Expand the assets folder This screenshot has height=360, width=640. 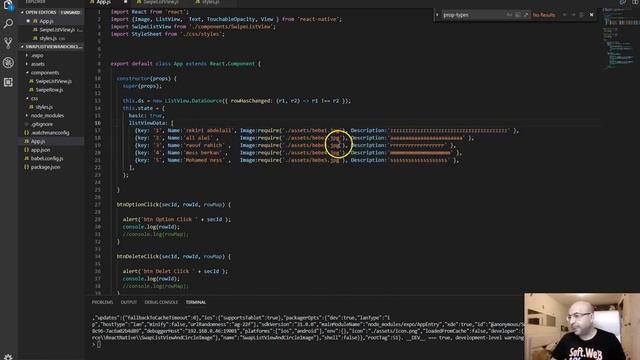click(38, 64)
